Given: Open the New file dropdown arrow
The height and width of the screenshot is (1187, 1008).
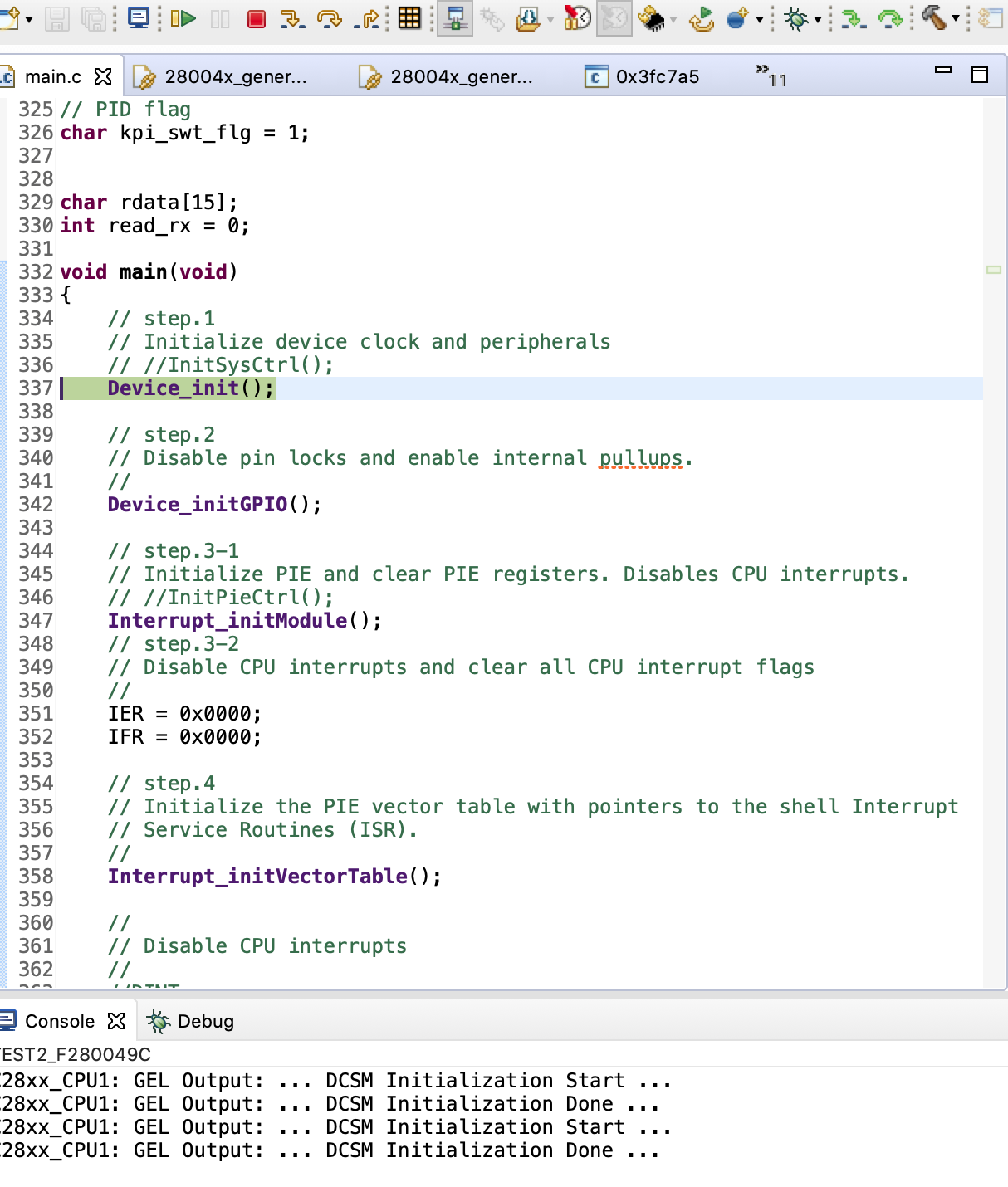Looking at the screenshot, I should 29,19.
